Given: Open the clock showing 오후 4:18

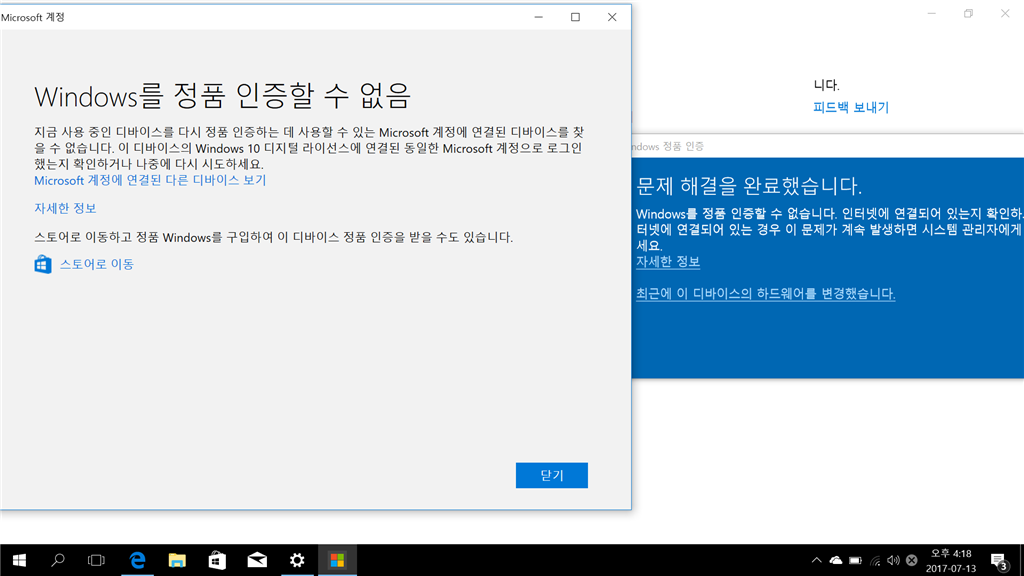Looking at the screenshot, I should pyautogui.click(x=951, y=560).
